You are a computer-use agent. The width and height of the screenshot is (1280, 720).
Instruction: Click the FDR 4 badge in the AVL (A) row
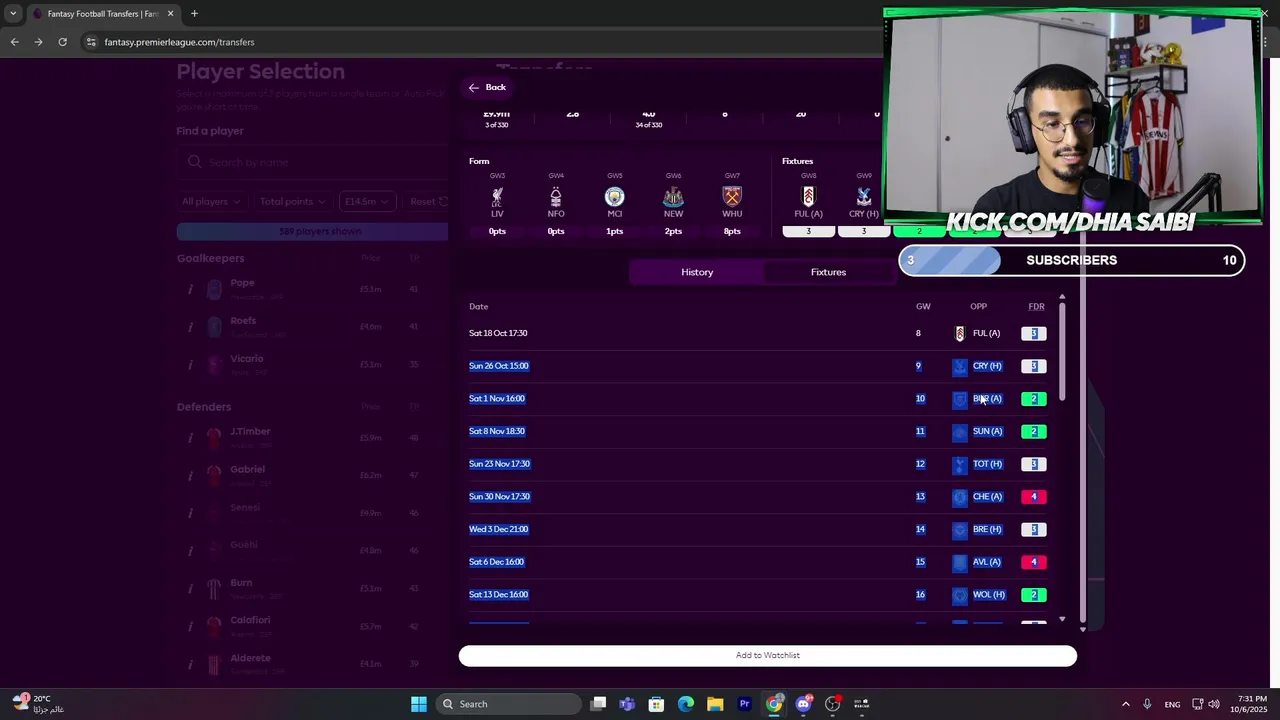(x=1034, y=562)
